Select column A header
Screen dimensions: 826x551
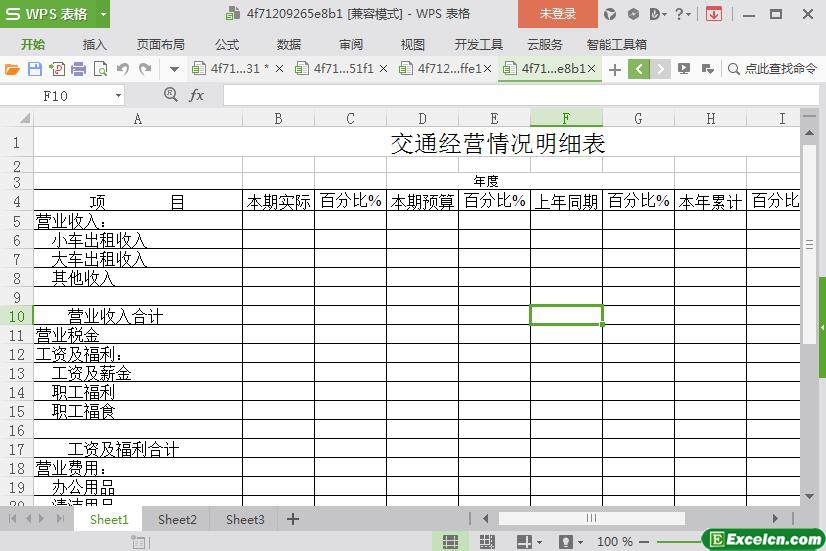(137, 119)
